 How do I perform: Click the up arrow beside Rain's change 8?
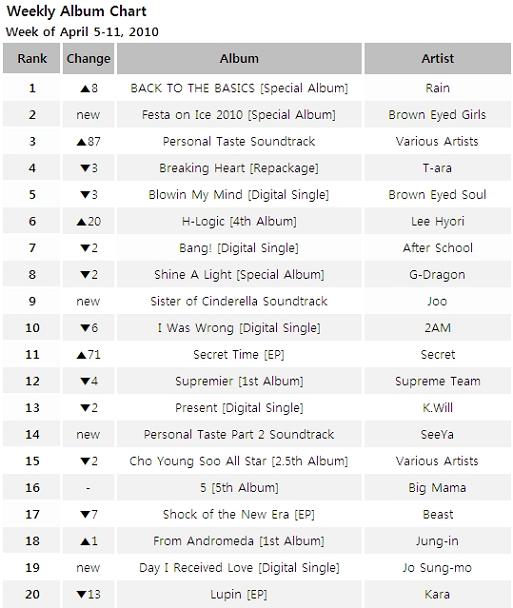(x=85, y=89)
